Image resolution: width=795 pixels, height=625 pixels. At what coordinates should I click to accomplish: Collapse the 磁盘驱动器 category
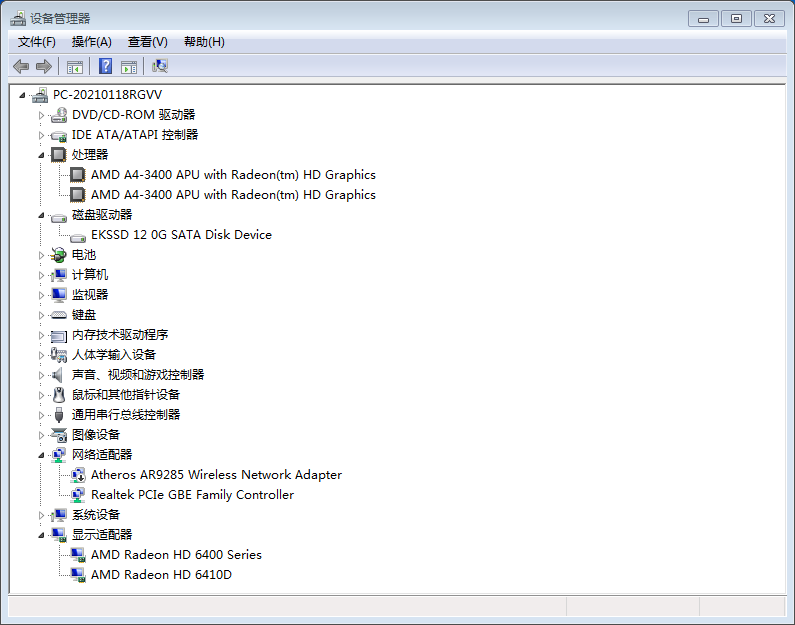tap(42, 215)
